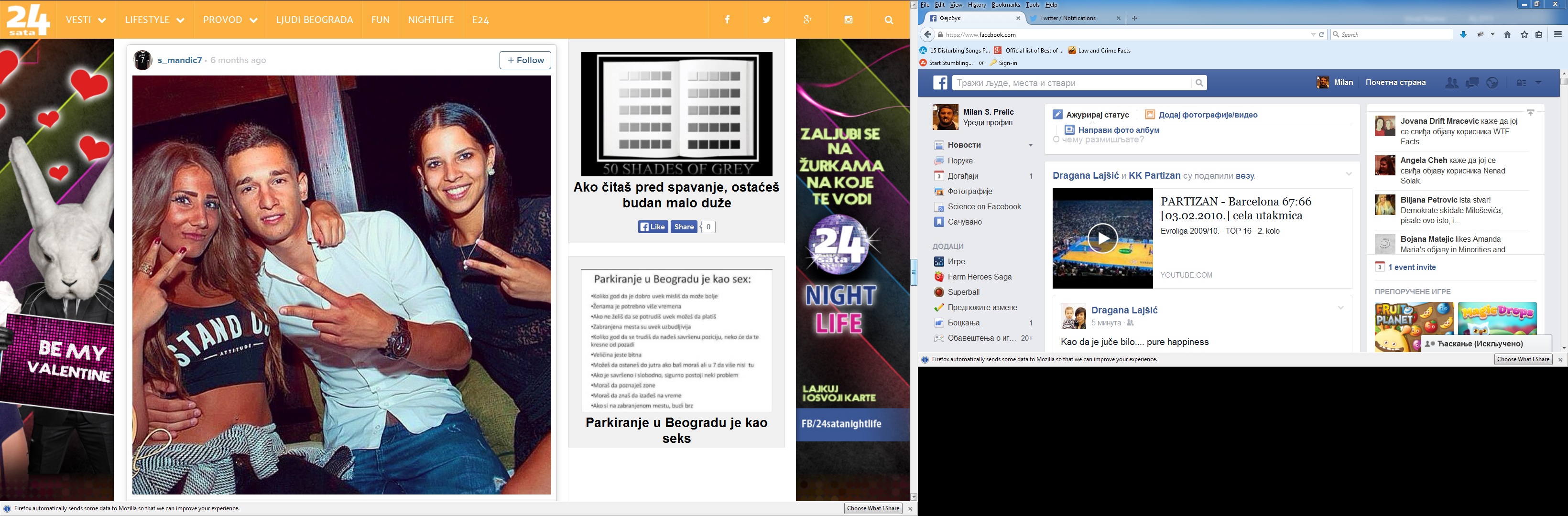This screenshot has height=516, width=1568.
Task: Expand the VESTI dropdown menu
Action: (86, 20)
